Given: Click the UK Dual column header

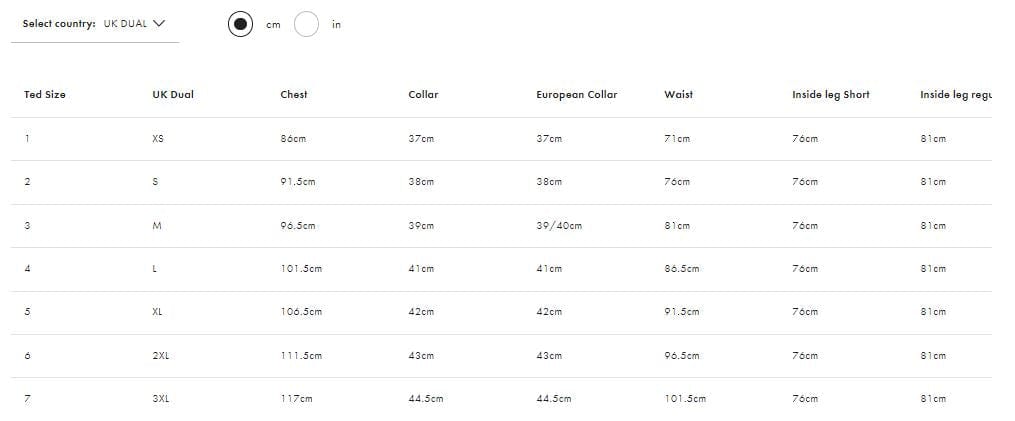Looking at the screenshot, I should pos(173,95).
